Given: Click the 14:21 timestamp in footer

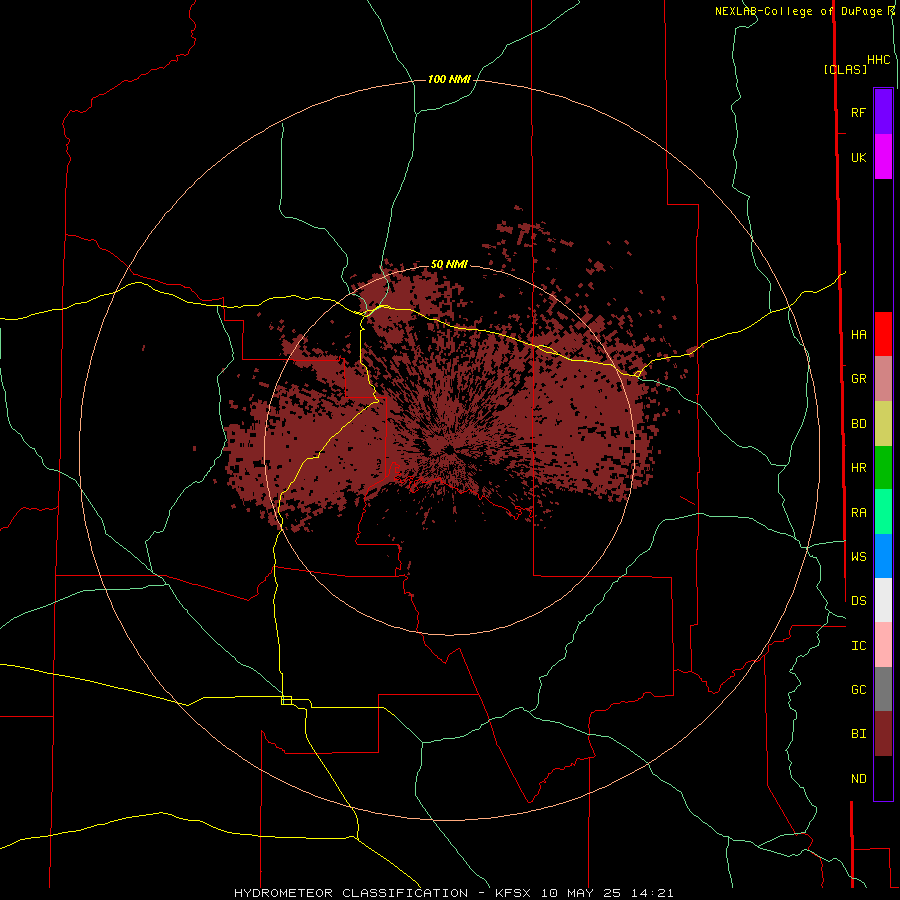Looking at the screenshot, I should [x=654, y=893].
